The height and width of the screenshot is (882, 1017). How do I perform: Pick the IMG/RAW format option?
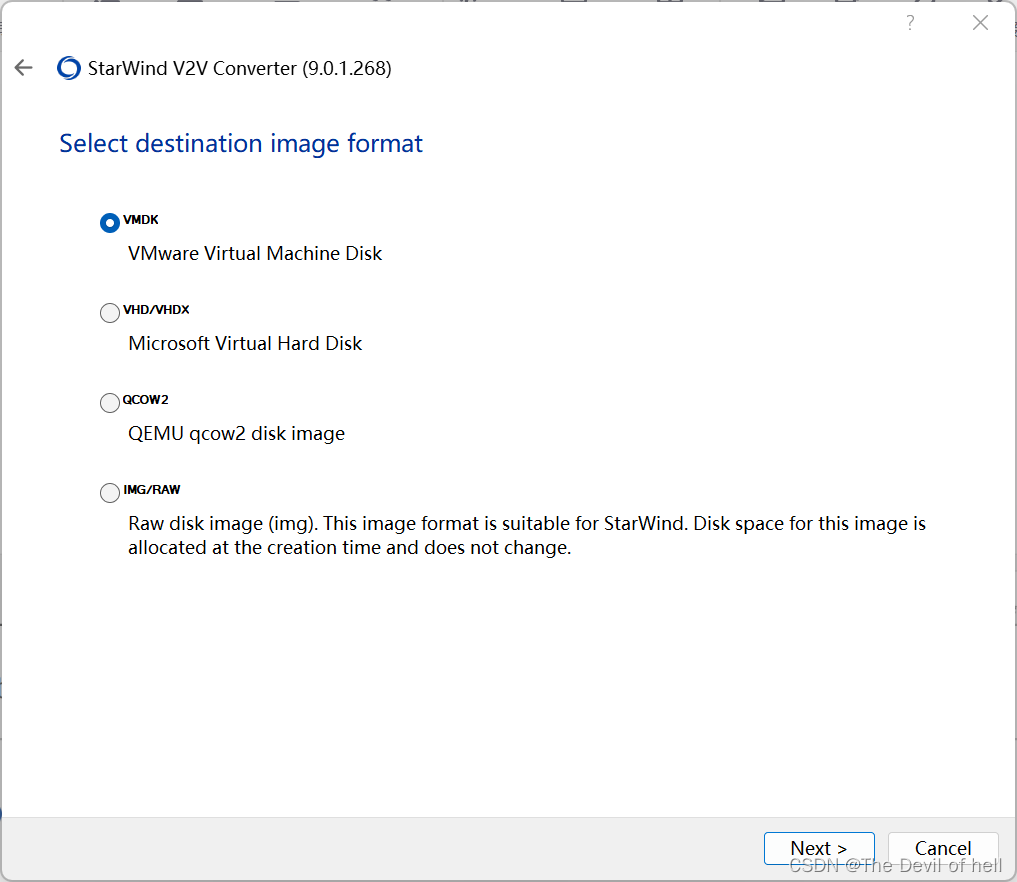tap(110, 493)
